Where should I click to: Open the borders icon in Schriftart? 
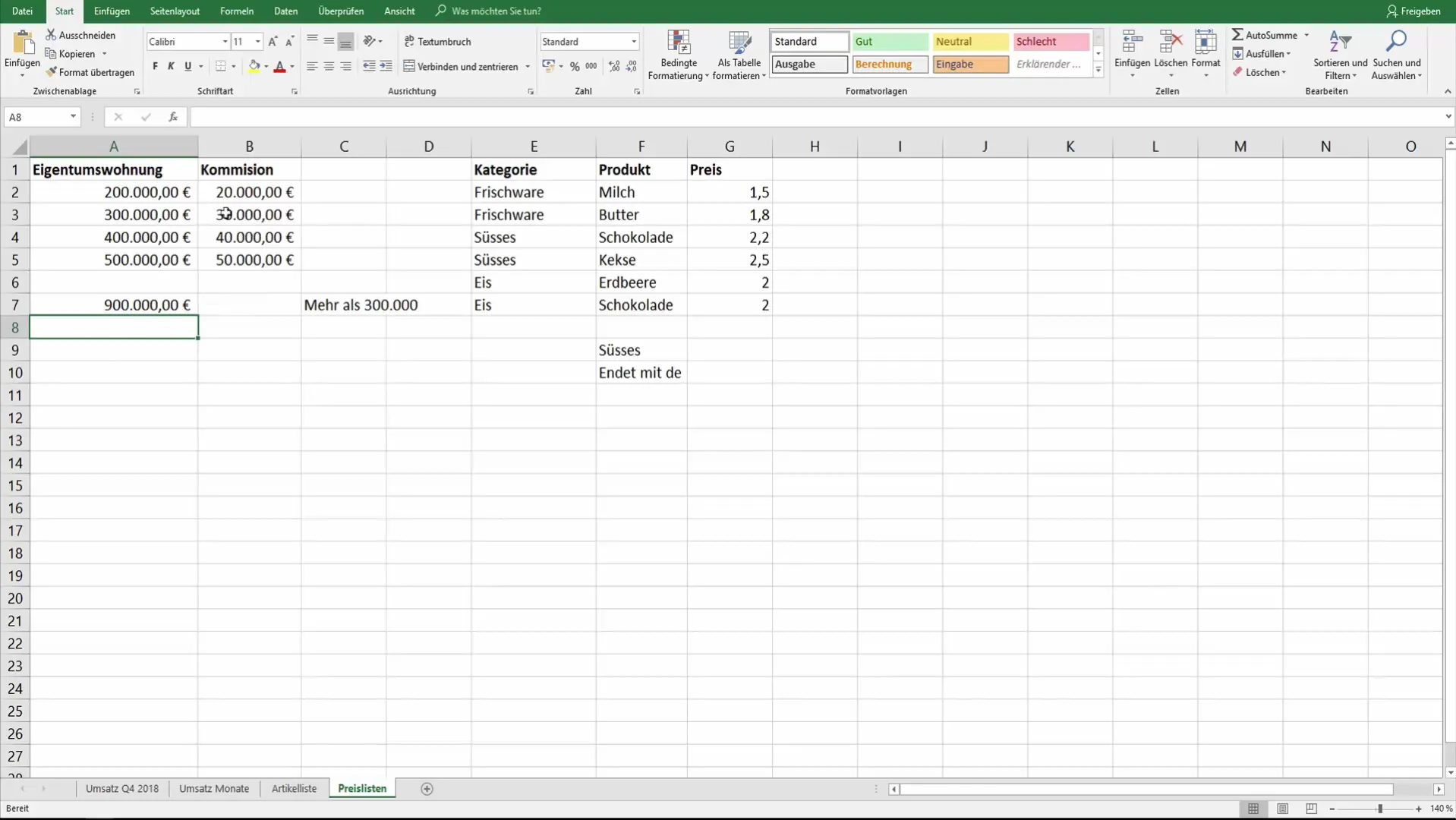221,67
